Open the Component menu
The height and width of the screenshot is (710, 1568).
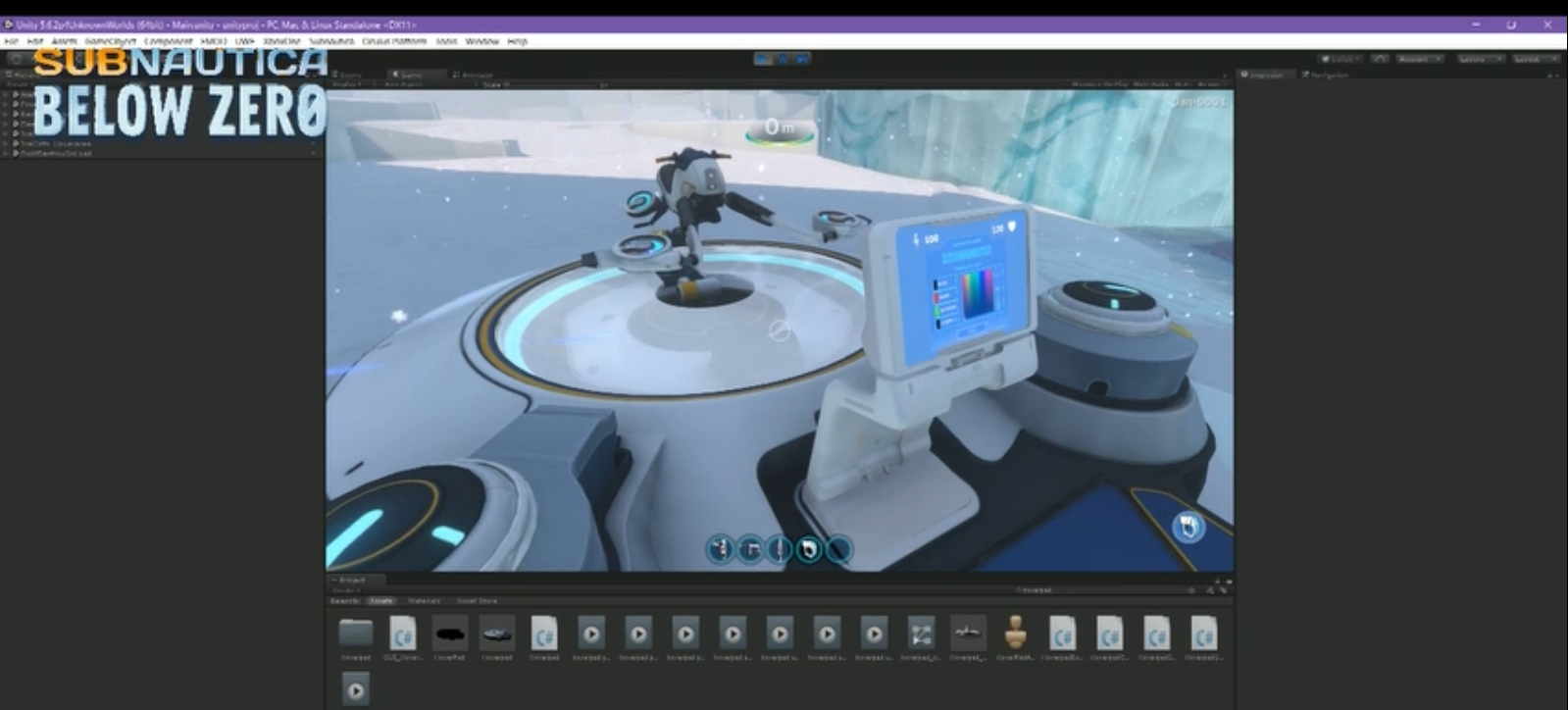coord(169,41)
